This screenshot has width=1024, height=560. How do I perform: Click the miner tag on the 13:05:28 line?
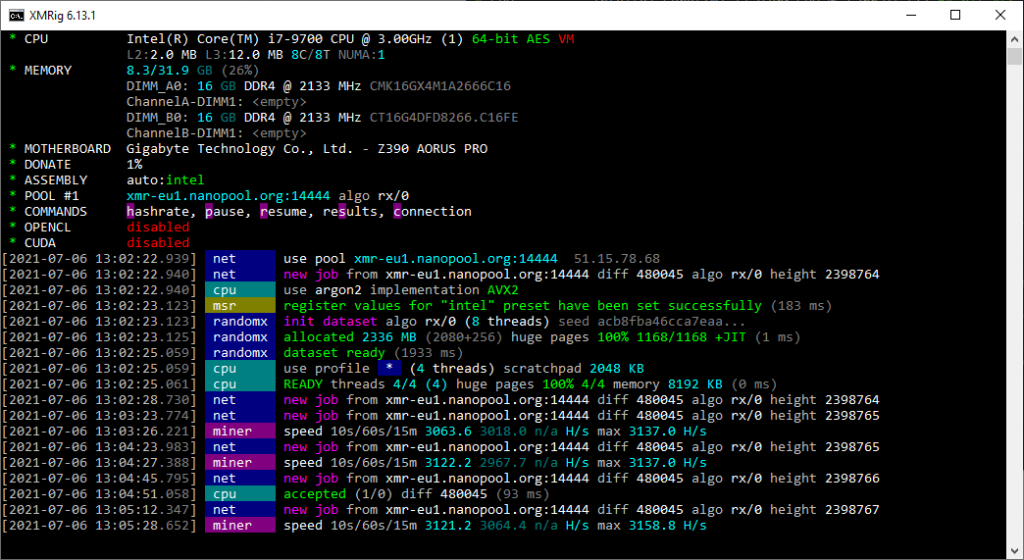point(240,525)
